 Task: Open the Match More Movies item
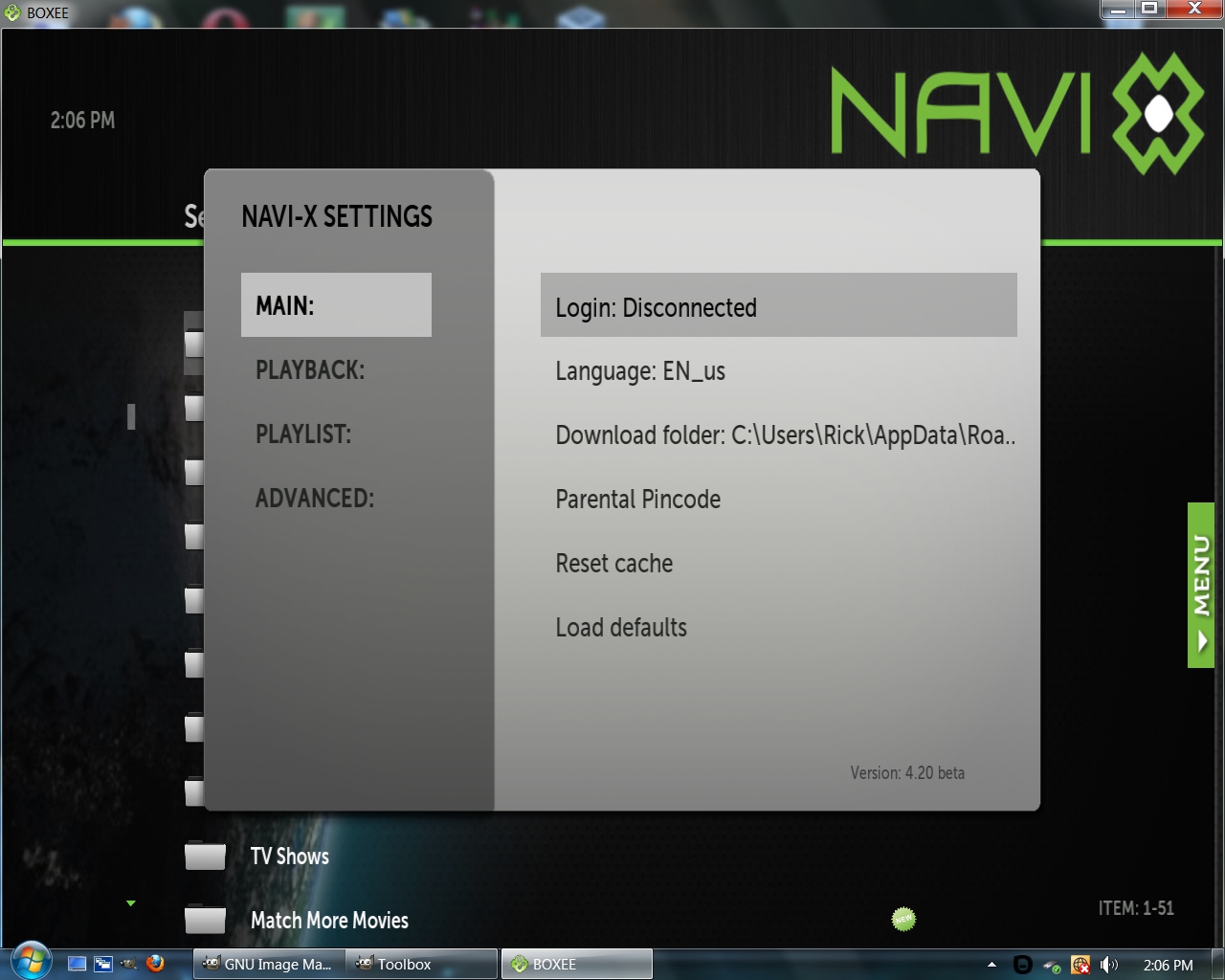coord(329,920)
